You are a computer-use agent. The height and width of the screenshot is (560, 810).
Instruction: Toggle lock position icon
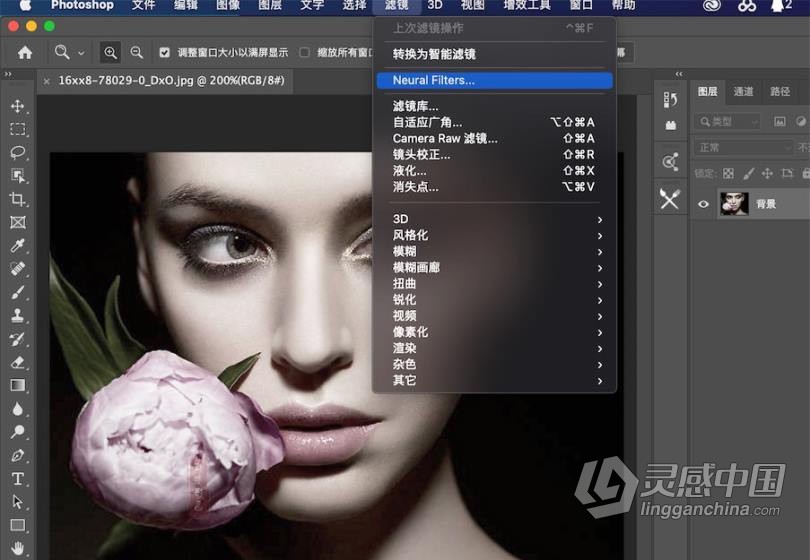767,174
